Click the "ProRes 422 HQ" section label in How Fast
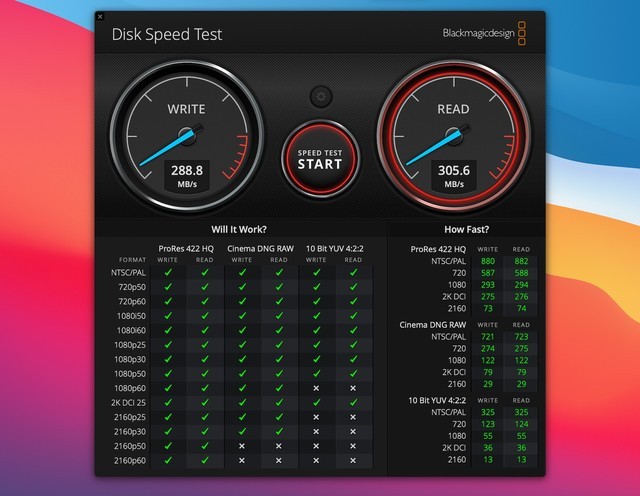The image size is (640, 496). (x=438, y=249)
